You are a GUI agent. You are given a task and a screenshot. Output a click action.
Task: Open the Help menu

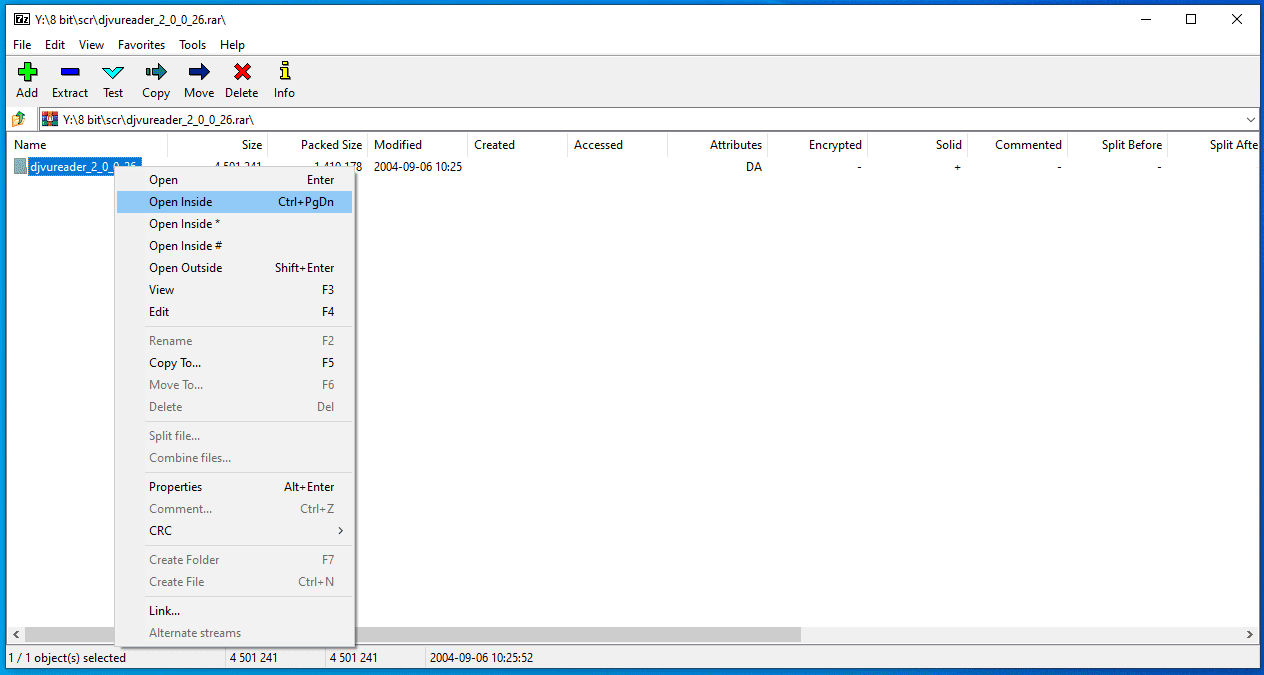232,45
